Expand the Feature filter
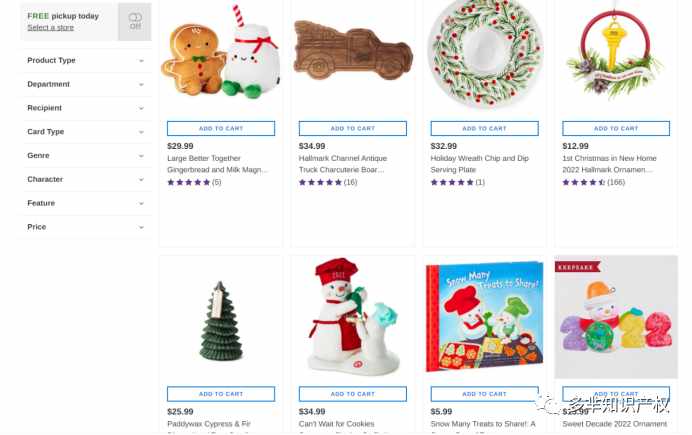The height and width of the screenshot is (435, 692). (85, 203)
